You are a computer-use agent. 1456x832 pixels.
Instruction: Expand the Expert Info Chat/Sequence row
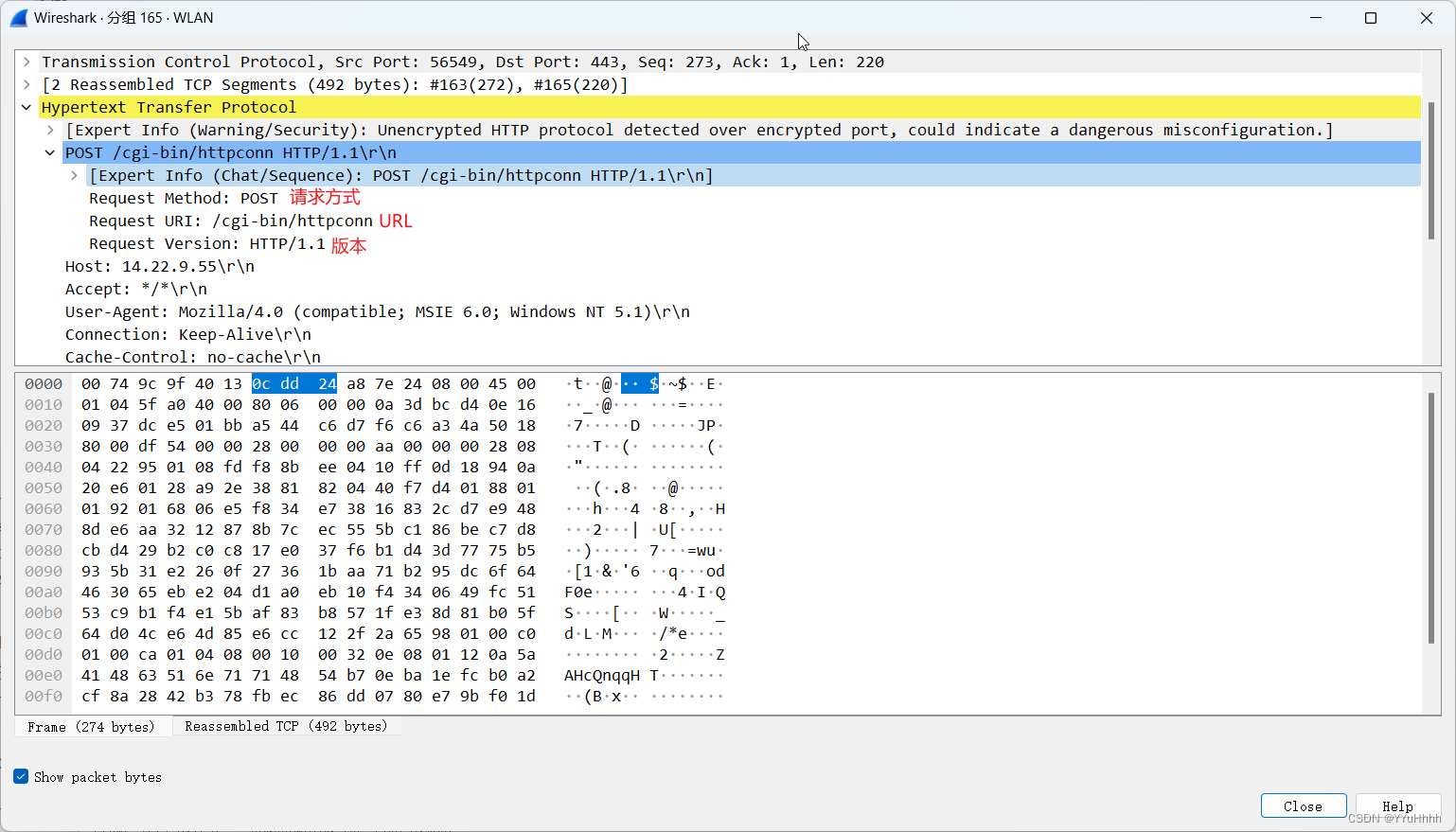(74, 175)
